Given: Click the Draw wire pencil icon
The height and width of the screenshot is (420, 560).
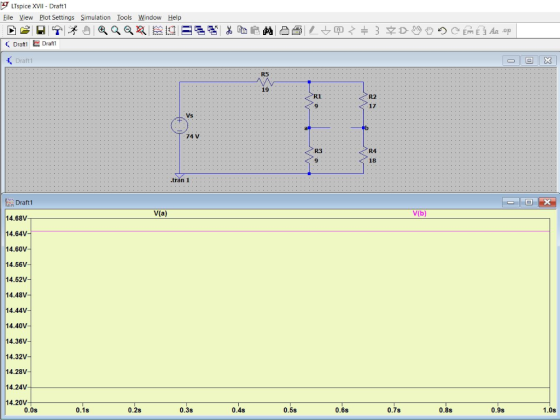Looking at the screenshot, I should (x=313, y=31).
